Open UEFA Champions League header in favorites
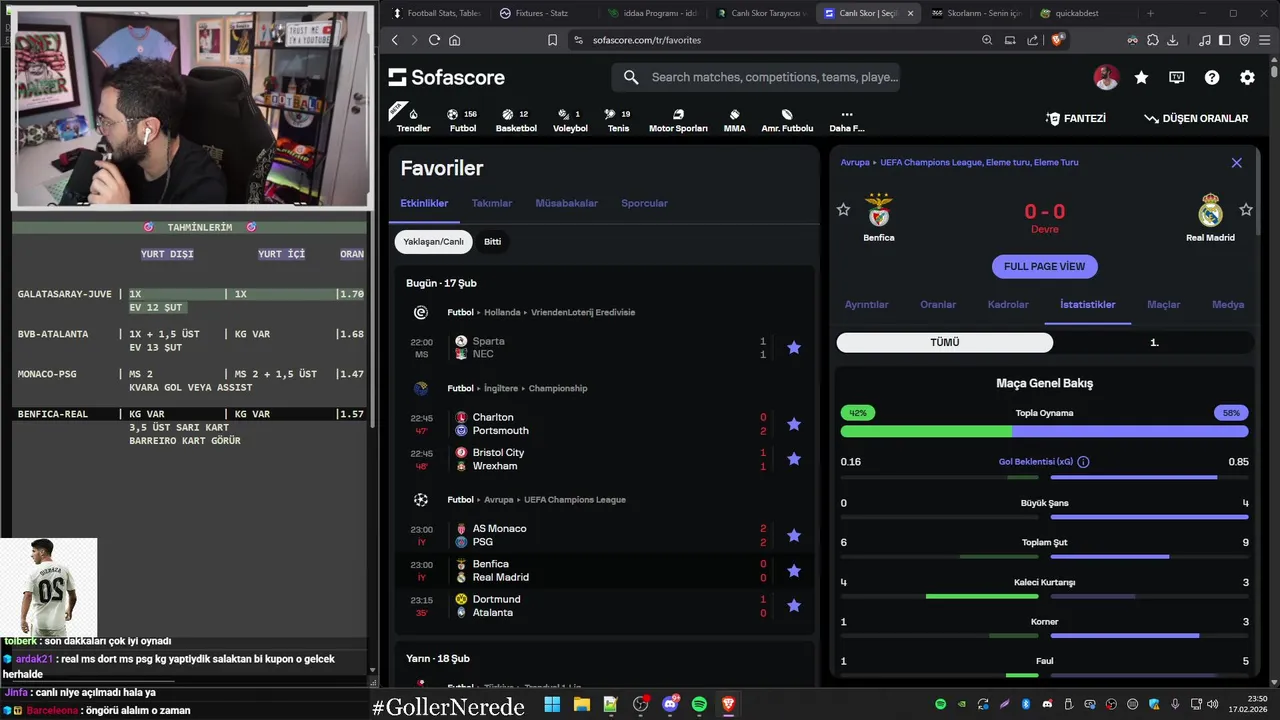1280x720 pixels. tap(575, 499)
